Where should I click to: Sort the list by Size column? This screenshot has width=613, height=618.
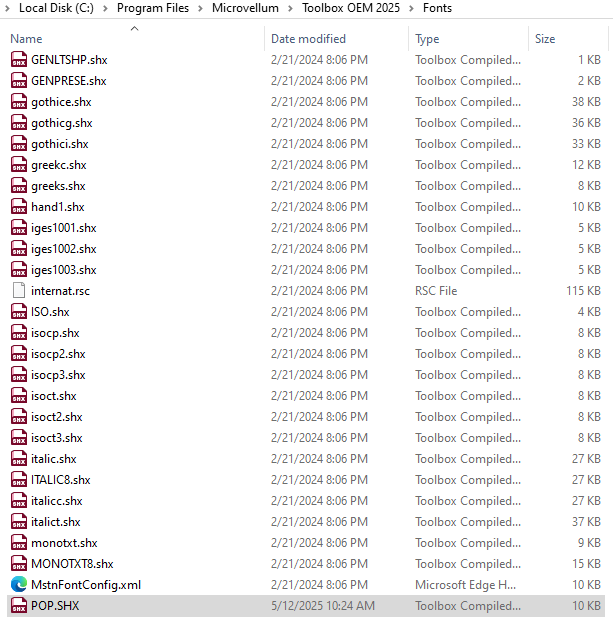(545, 39)
